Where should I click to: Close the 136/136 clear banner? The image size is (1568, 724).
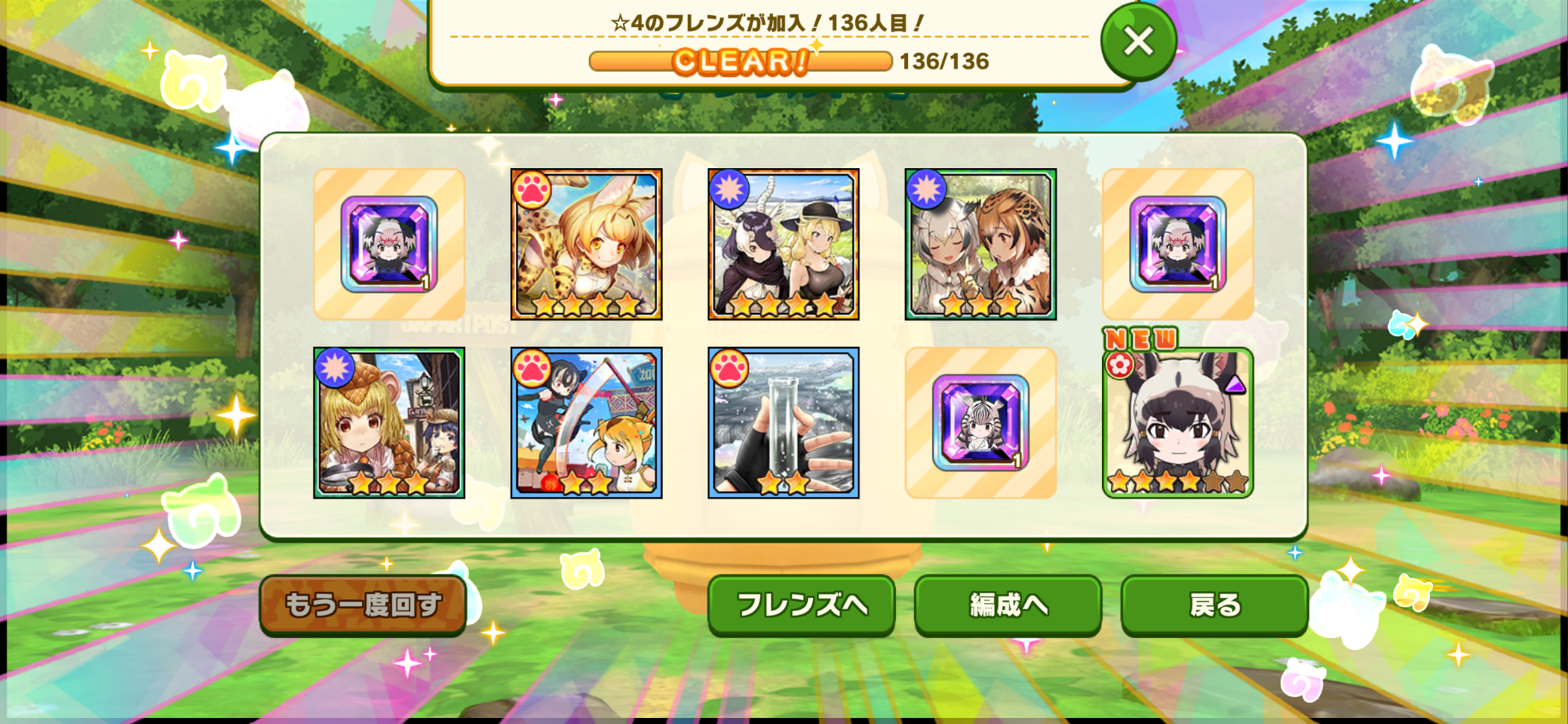(x=1138, y=41)
